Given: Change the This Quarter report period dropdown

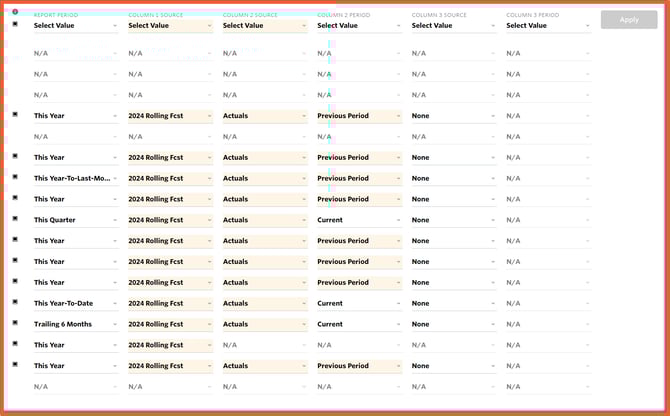Looking at the screenshot, I should pos(75,220).
